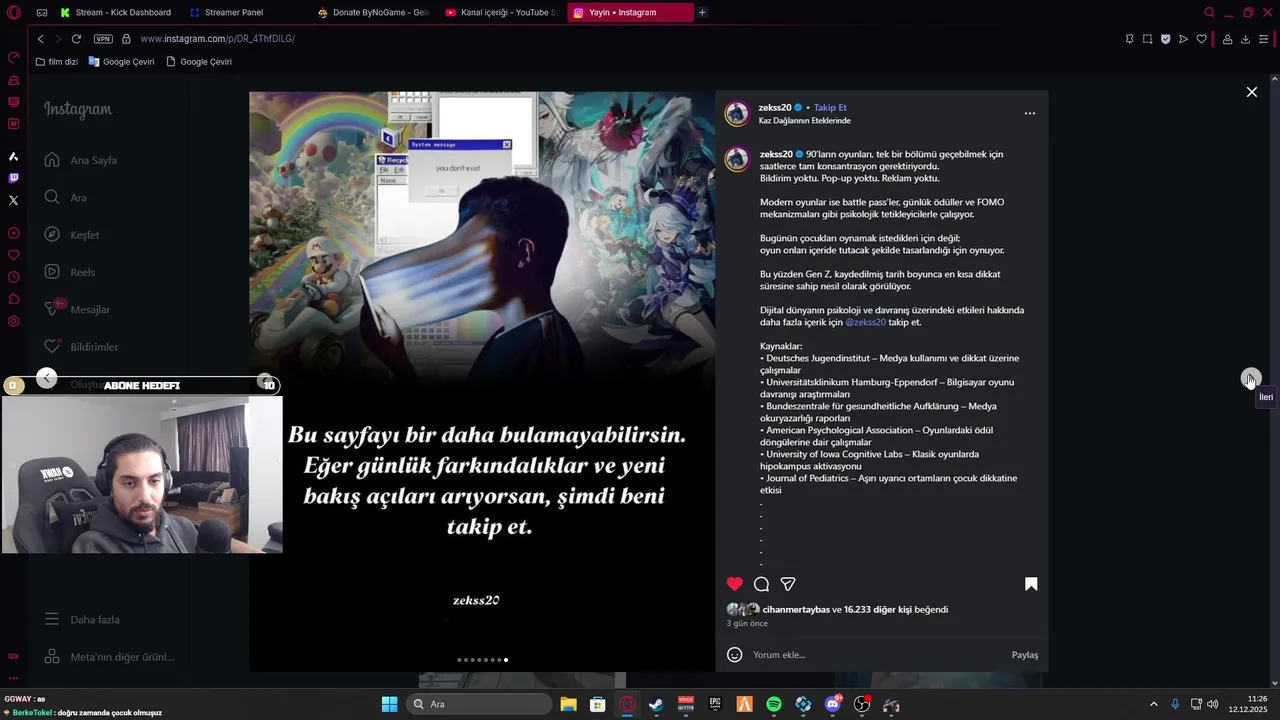
Task: Click the Instagram logo wordmark
Action: tap(78, 110)
